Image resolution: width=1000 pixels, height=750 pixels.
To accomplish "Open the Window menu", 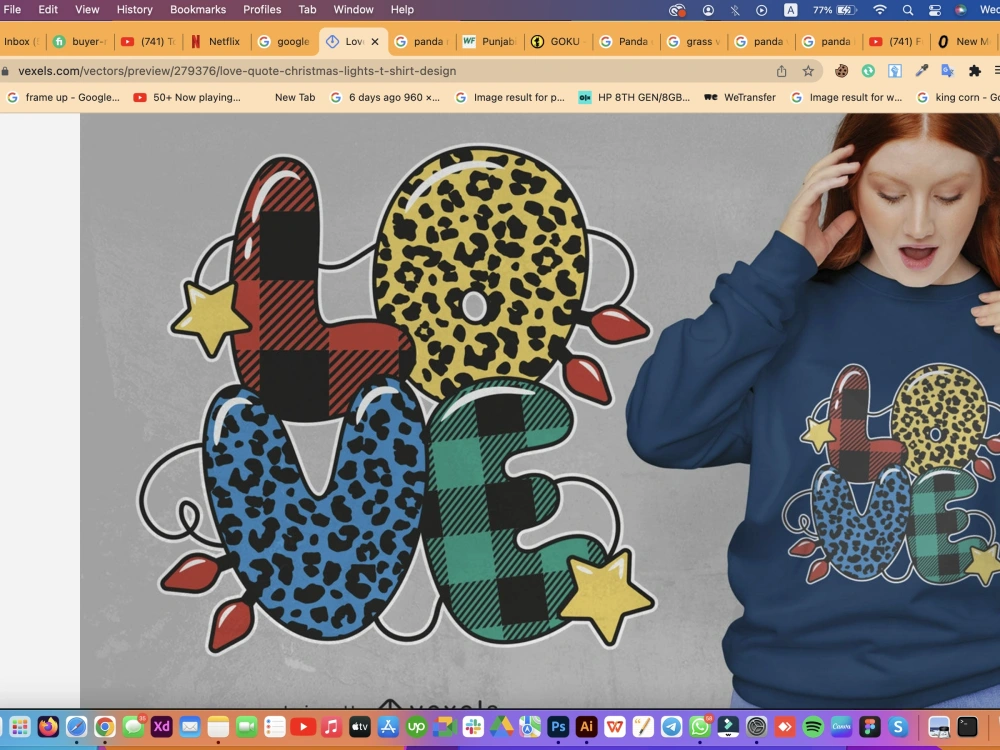I will (353, 10).
